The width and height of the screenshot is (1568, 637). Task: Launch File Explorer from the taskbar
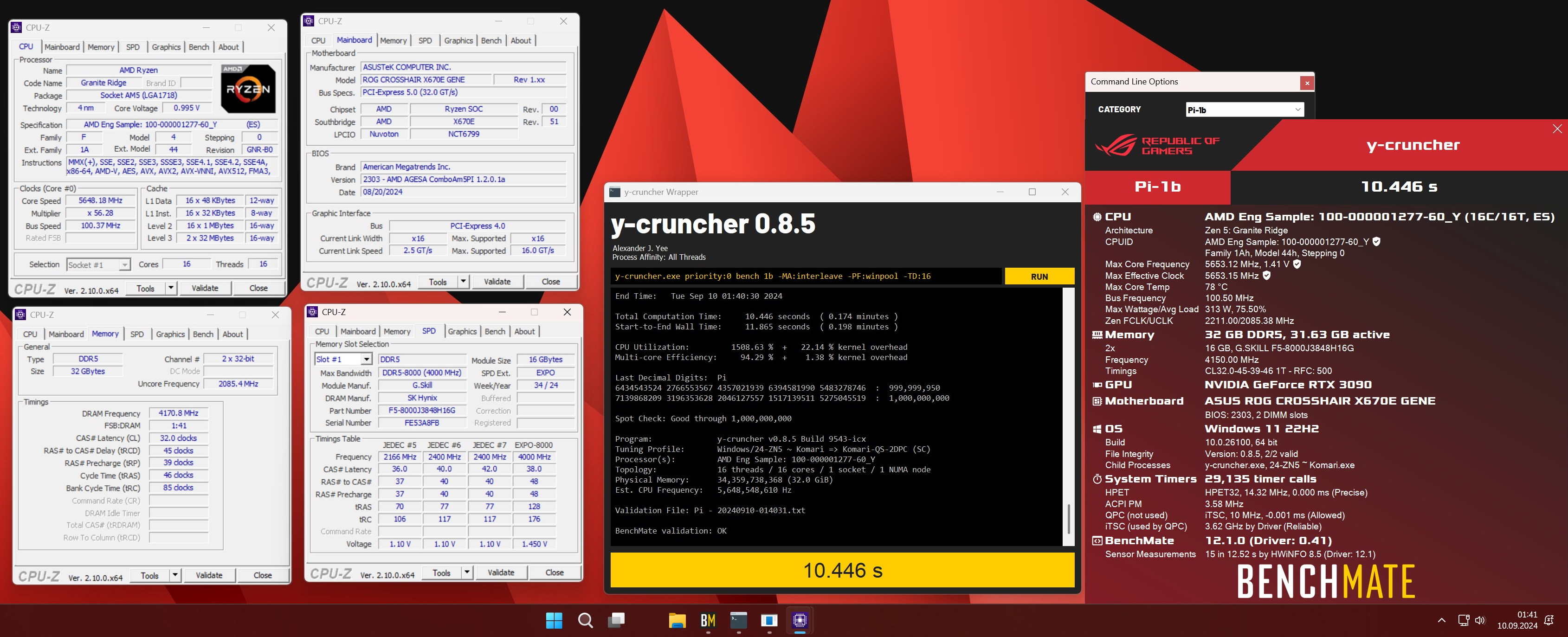pyautogui.click(x=677, y=620)
